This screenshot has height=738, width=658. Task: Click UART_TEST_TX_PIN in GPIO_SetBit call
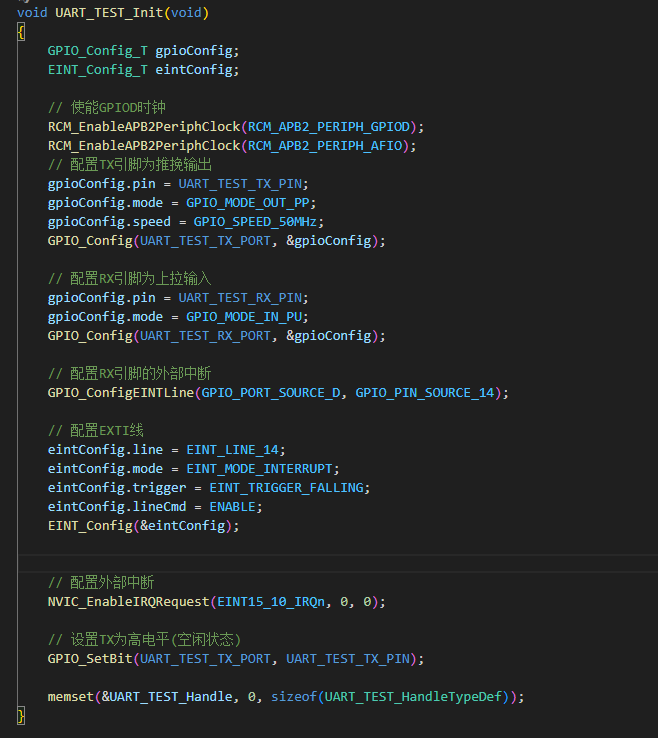coord(348,659)
